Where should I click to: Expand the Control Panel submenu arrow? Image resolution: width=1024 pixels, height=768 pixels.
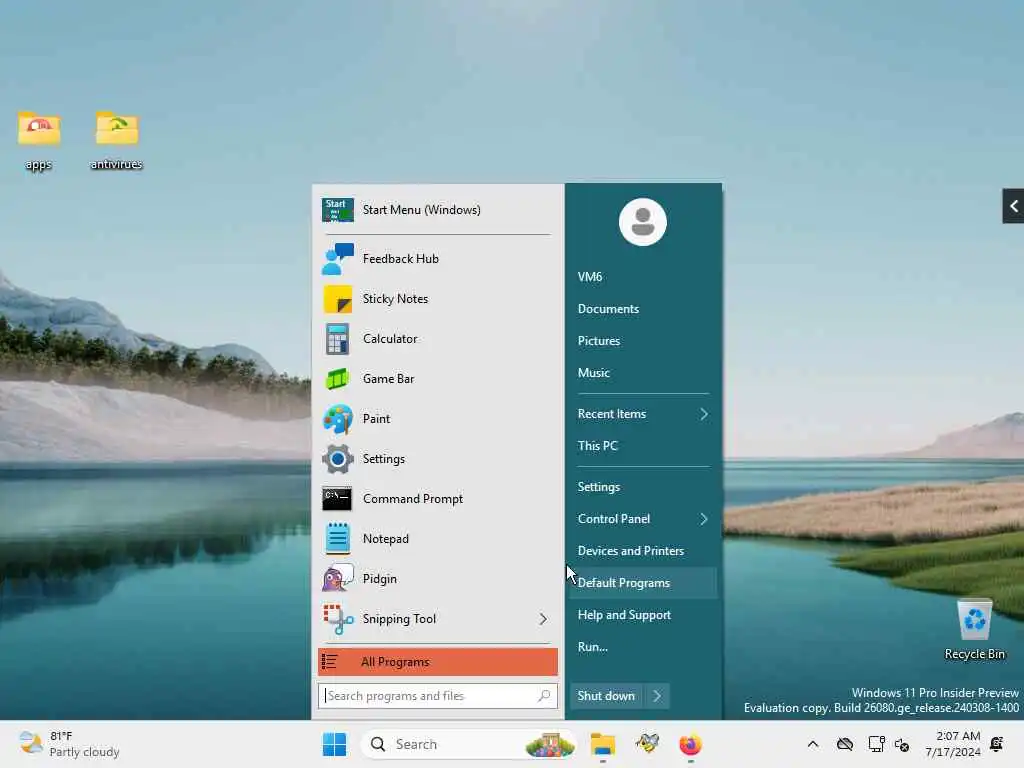coord(703,519)
